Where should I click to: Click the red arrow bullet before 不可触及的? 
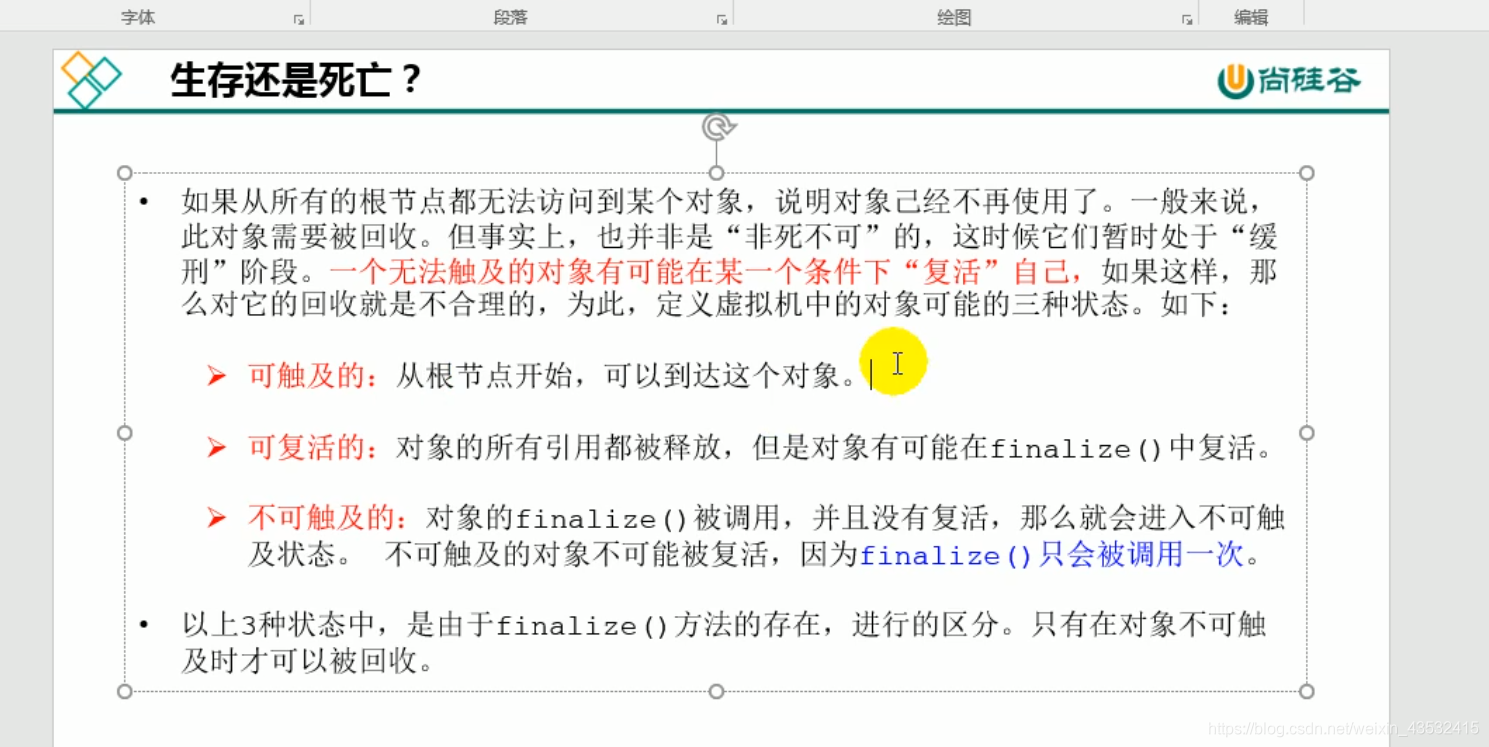216,518
